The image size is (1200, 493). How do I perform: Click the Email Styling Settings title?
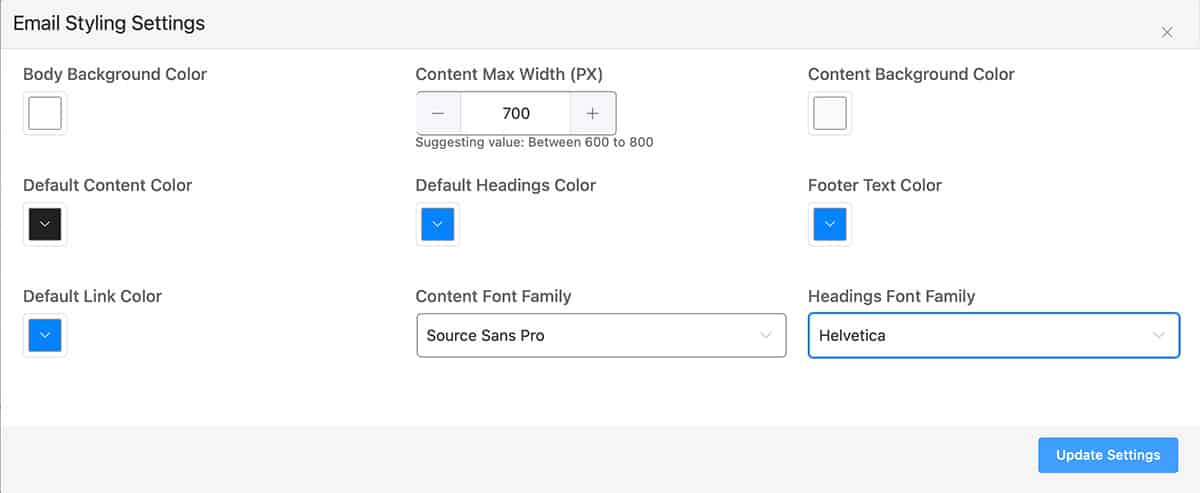(109, 23)
